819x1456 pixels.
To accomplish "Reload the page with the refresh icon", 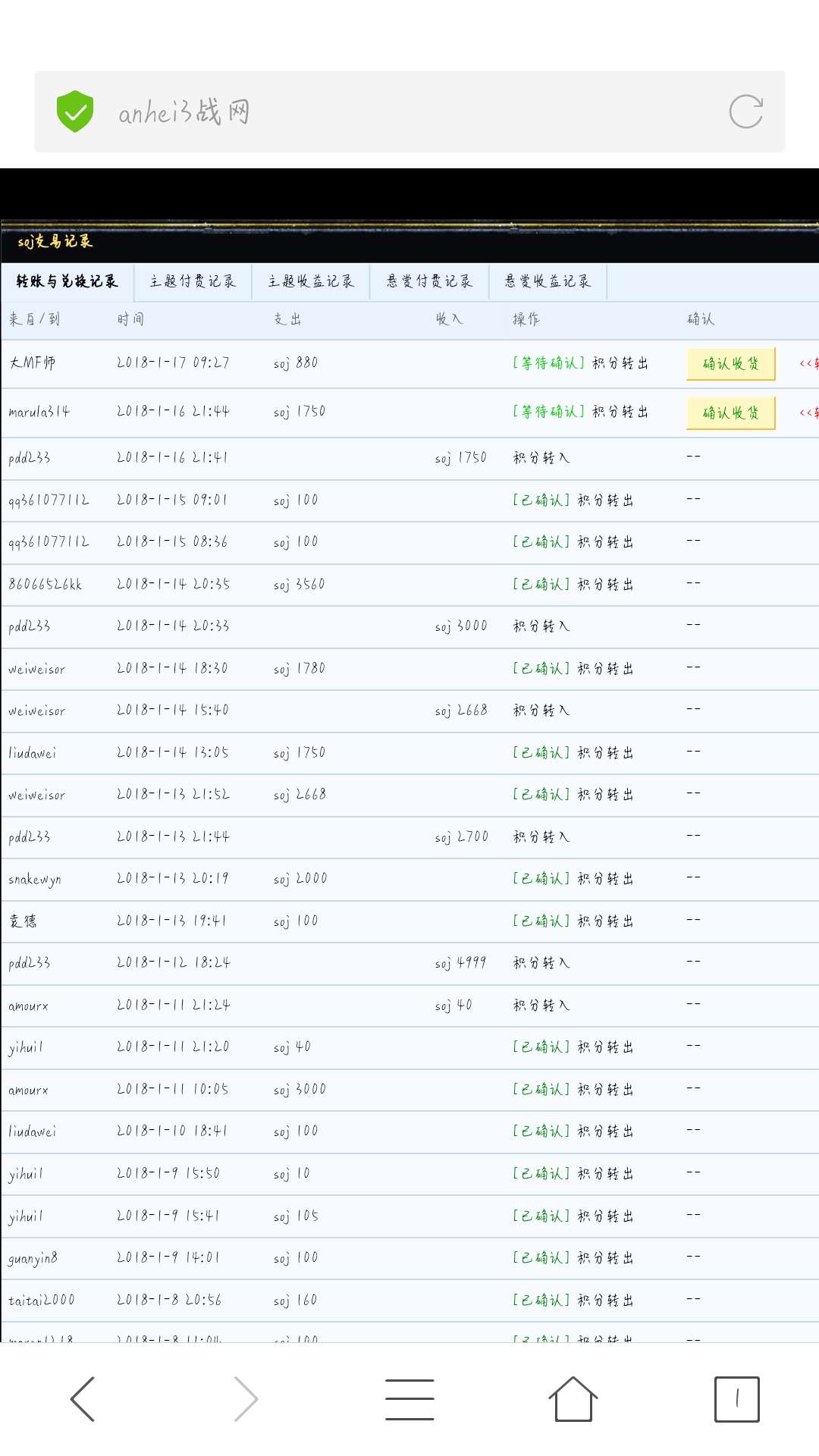I will pos(745,111).
